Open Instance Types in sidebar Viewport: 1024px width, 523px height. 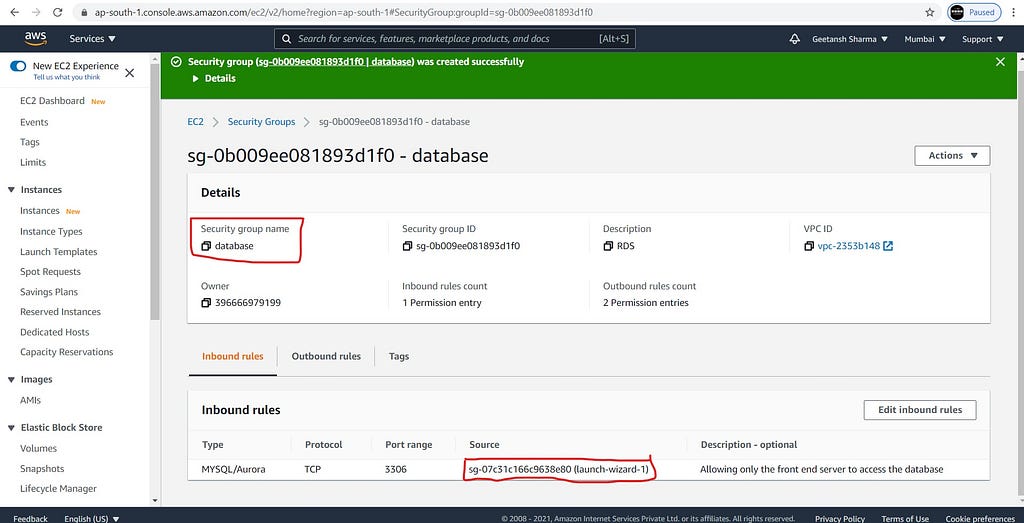click(x=51, y=232)
